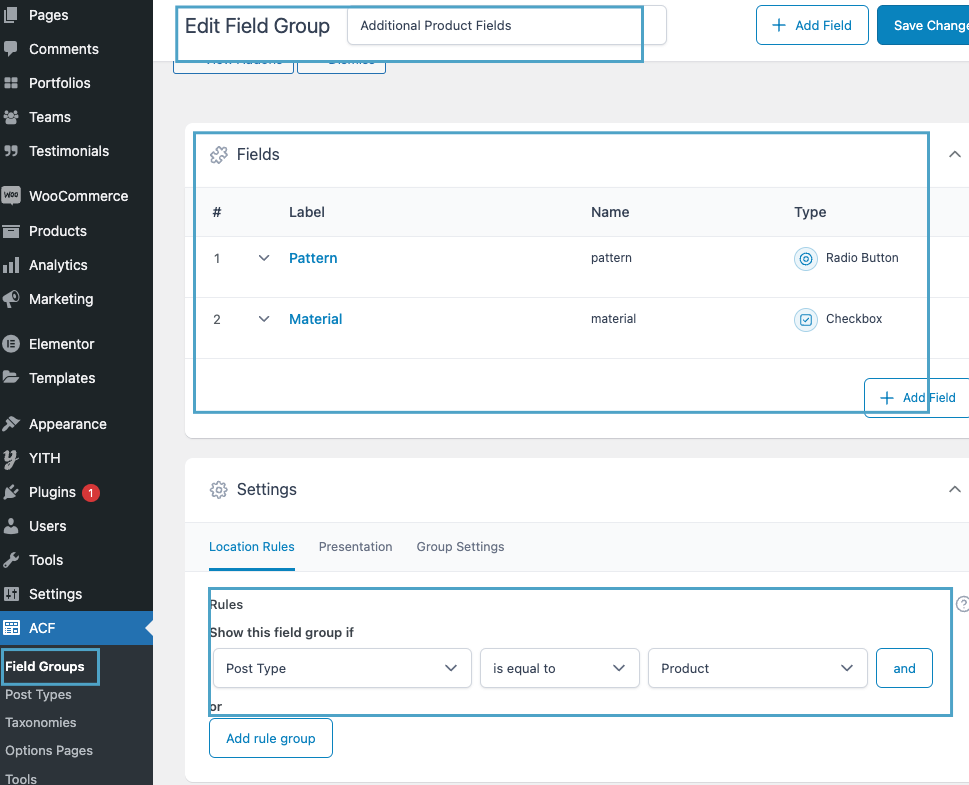Click the WooCommerce icon in sidebar
The width and height of the screenshot is (969, 785).
click(12, 196)
